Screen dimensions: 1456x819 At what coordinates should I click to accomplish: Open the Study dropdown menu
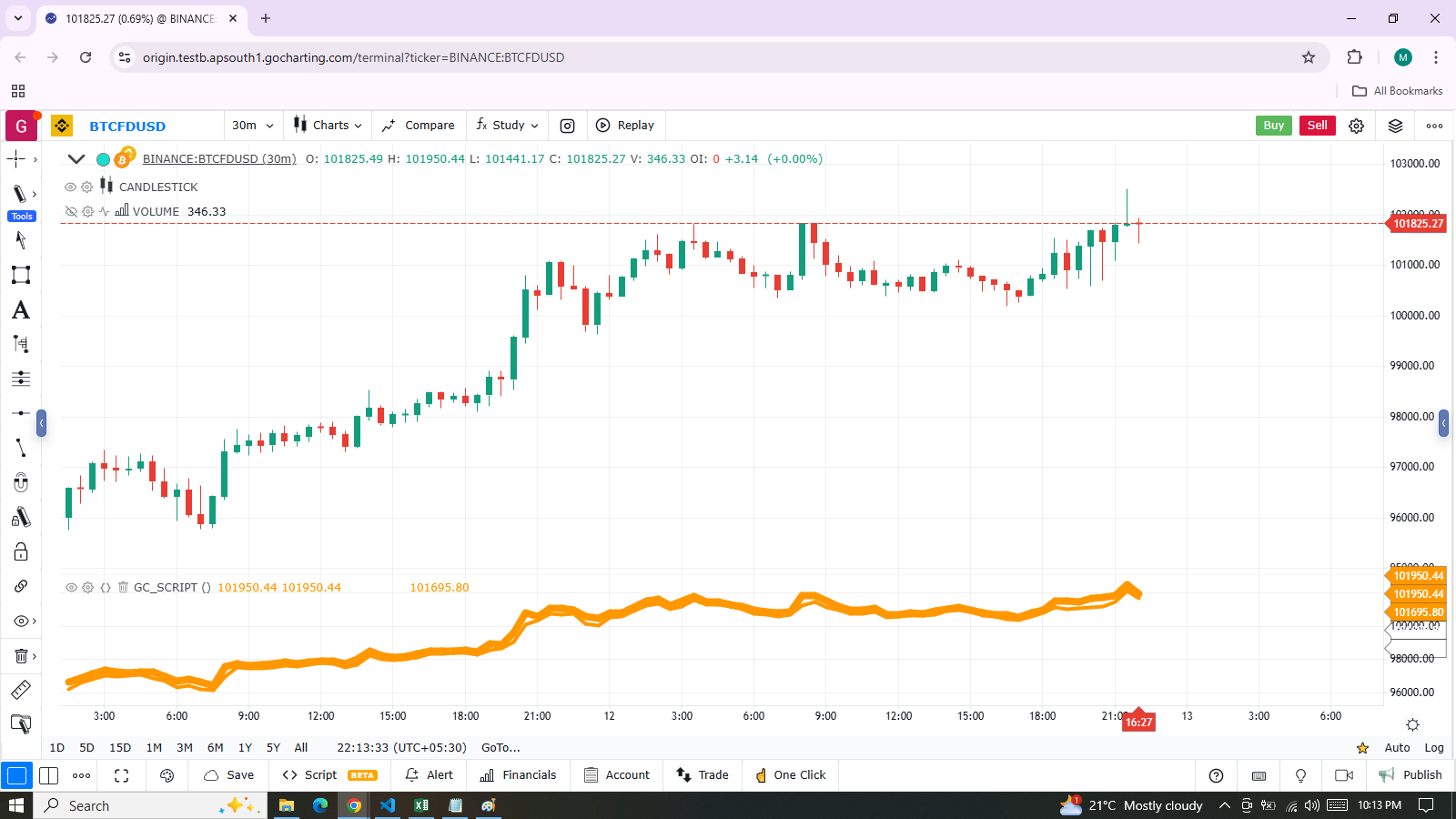point(507,126)
